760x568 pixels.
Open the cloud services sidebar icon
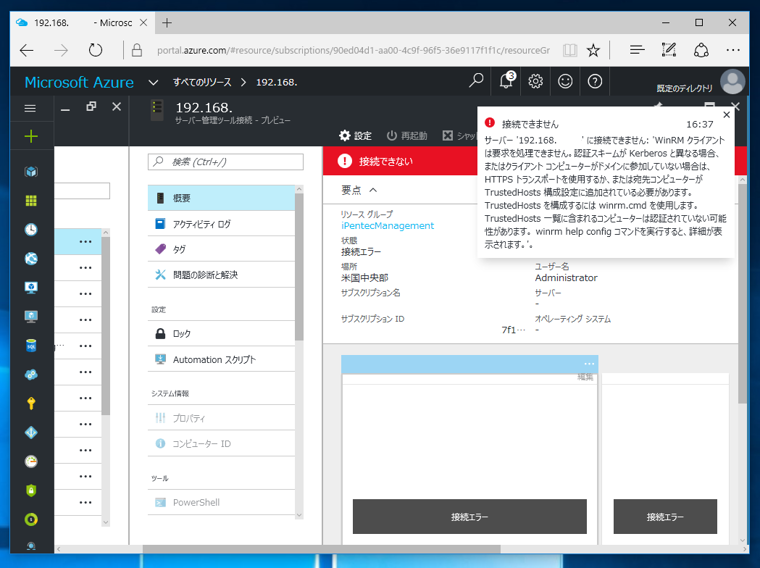tap(31, 375)
